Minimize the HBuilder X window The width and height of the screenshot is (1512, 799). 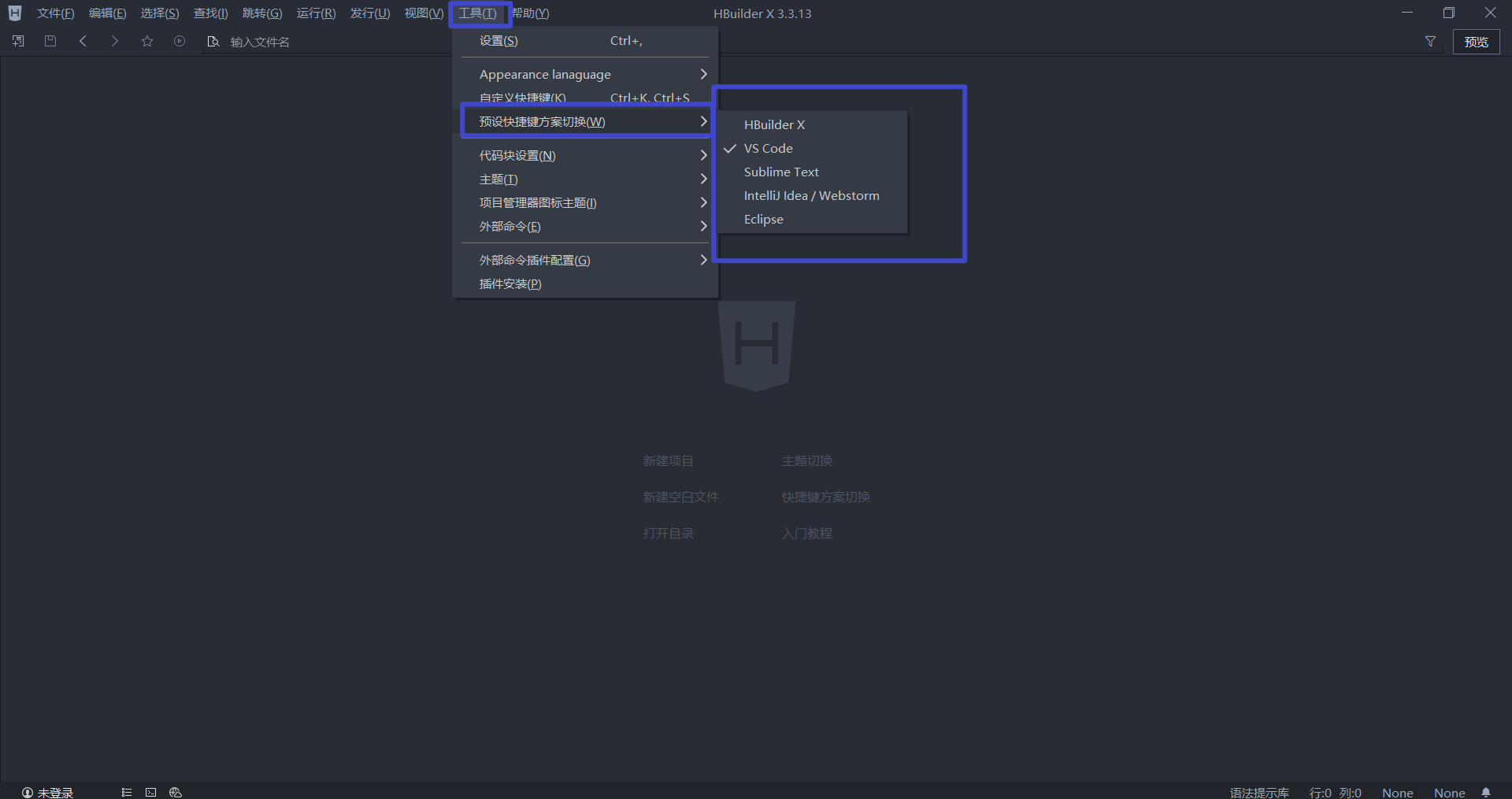coord(1407,13)
